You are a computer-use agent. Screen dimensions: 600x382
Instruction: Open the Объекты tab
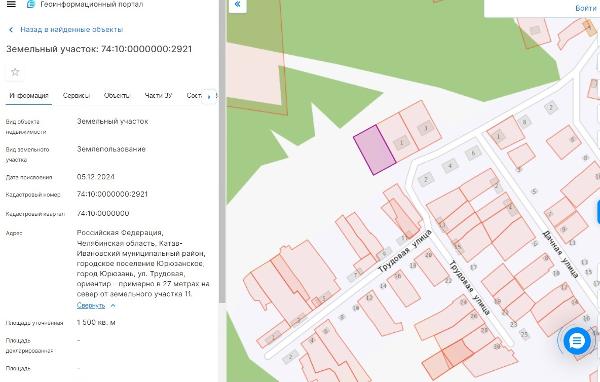click(x=117, y=95)
